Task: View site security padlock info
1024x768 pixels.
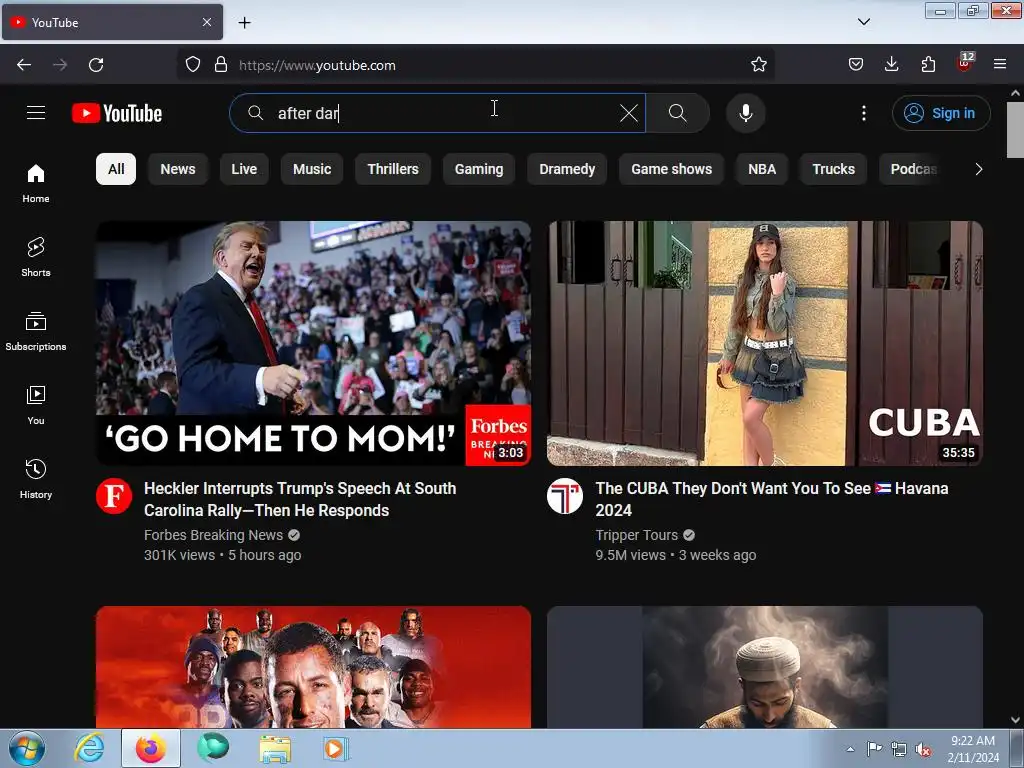Action: tap(221, 65)
